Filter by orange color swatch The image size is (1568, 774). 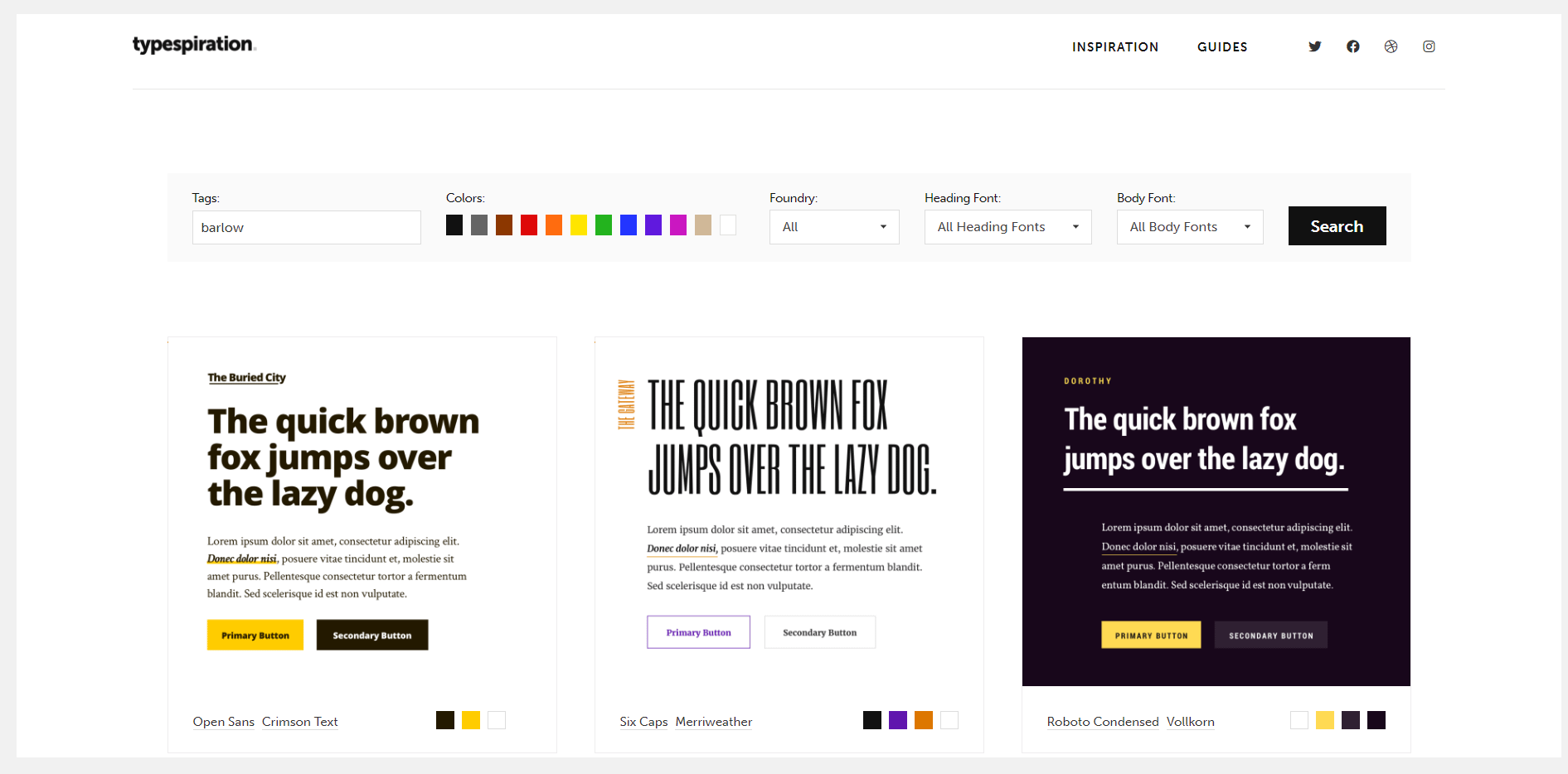click(x=554, y=225)
